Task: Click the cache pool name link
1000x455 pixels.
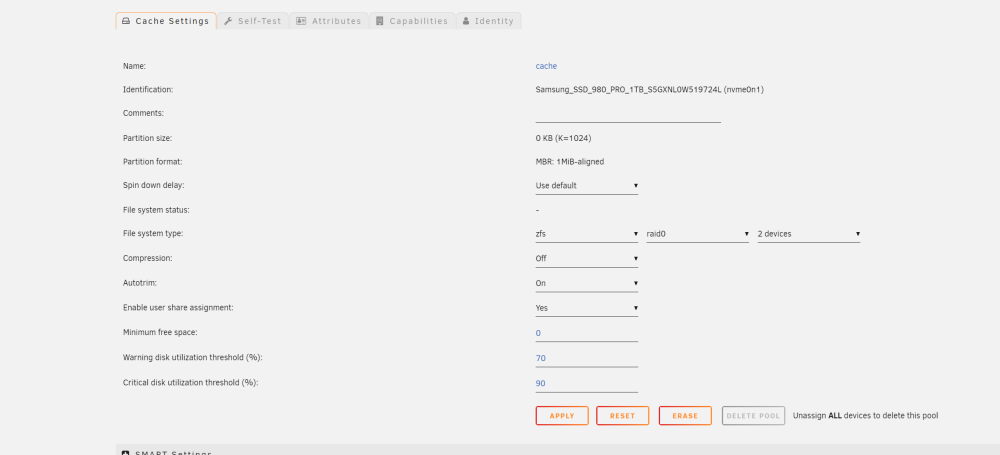Action: point(546,66)
